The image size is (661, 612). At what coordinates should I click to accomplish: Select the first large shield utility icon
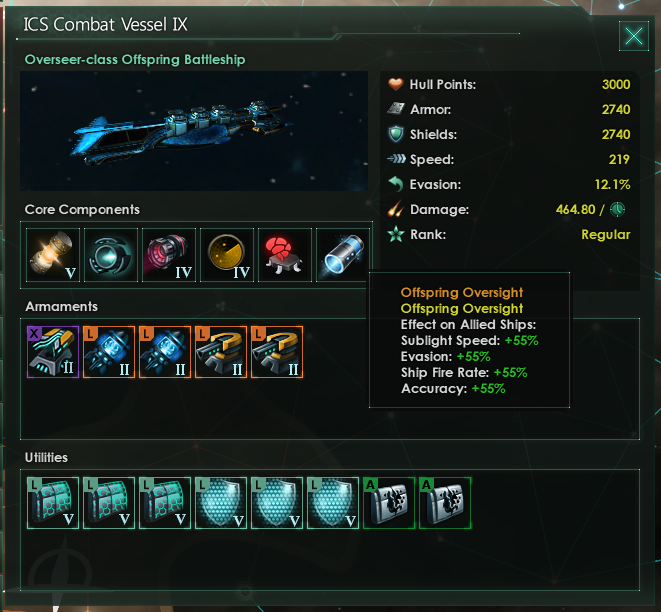221,503
